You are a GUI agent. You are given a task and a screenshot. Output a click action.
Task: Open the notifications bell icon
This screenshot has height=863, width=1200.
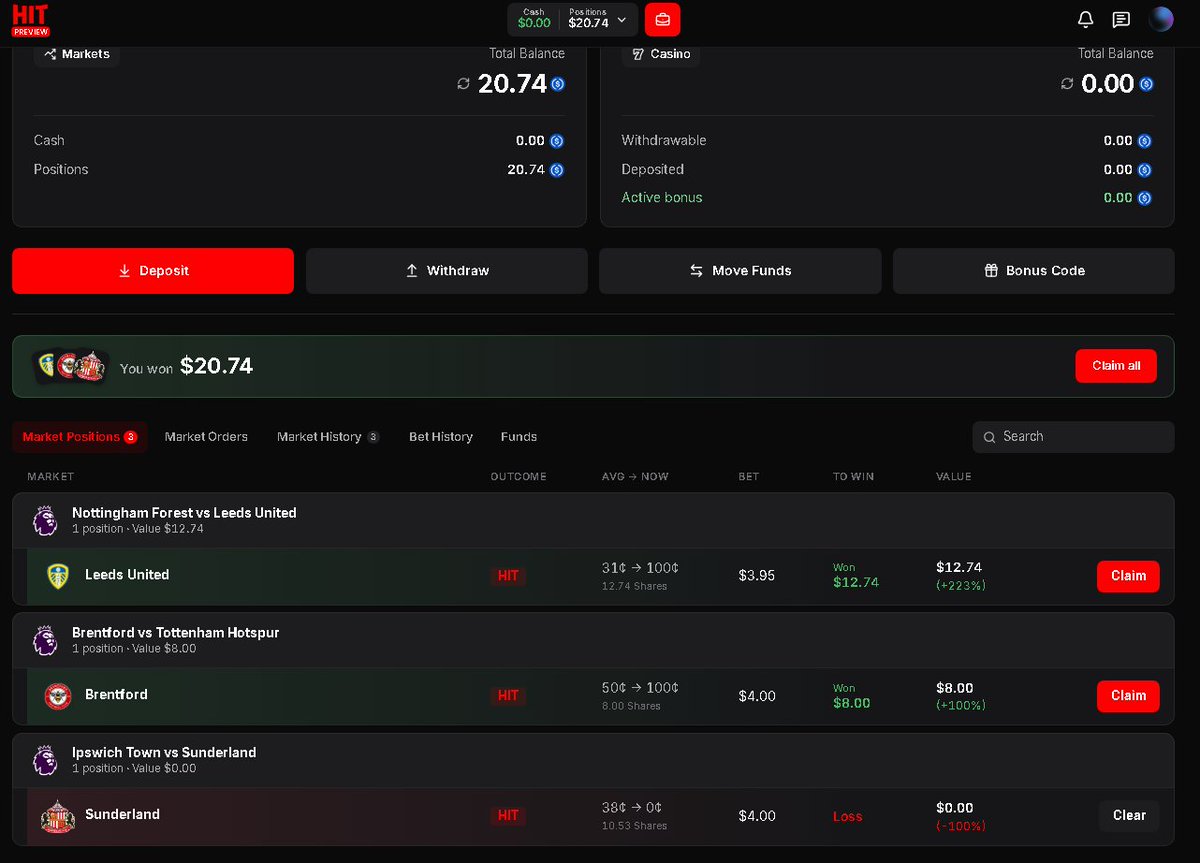pos(1085,19)
